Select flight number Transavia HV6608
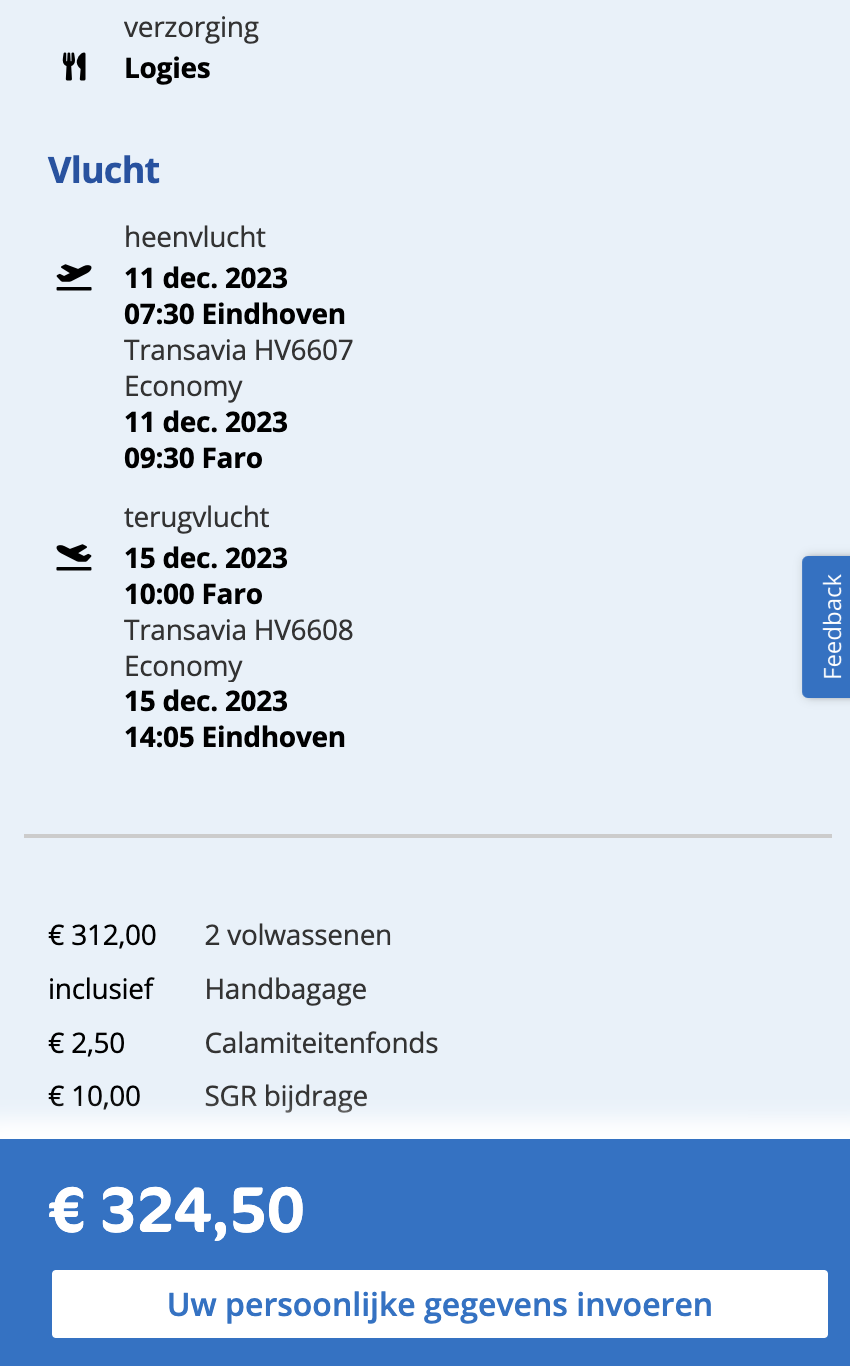The image size is (850, 1366). pos(238,630)
